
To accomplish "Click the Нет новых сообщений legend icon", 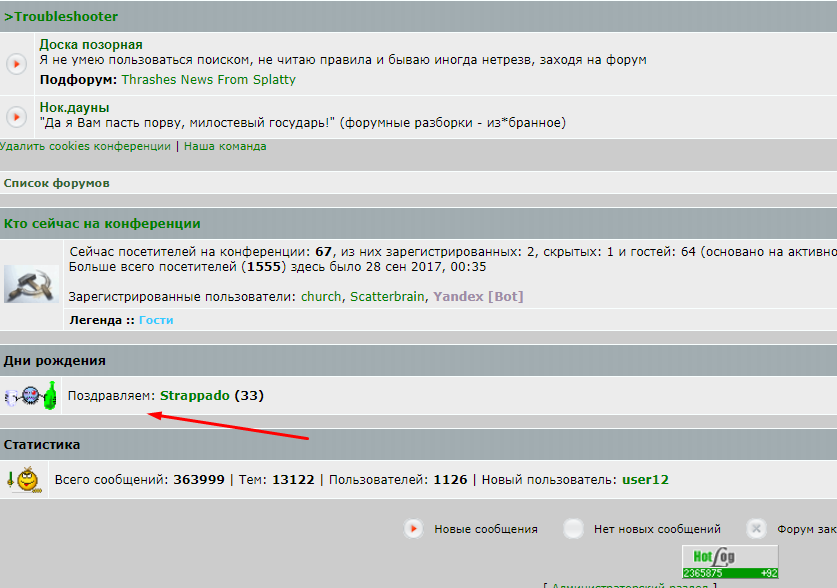I will pyautogui.click(x=573, y=529).
